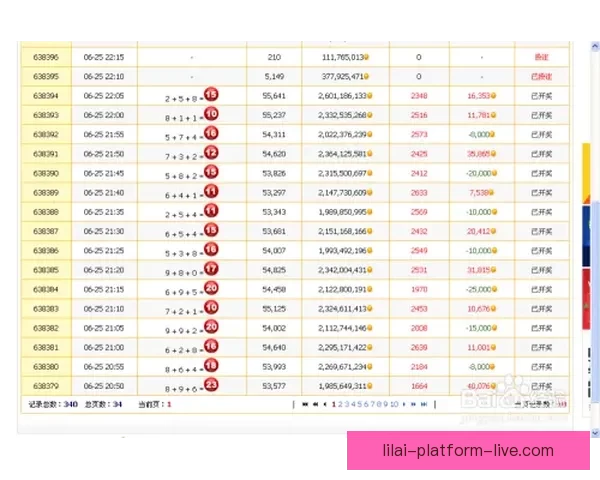This screenshot has width=600, height=480.
Task: Open the 已开奖 status link for row 638379
Action: 541,386
